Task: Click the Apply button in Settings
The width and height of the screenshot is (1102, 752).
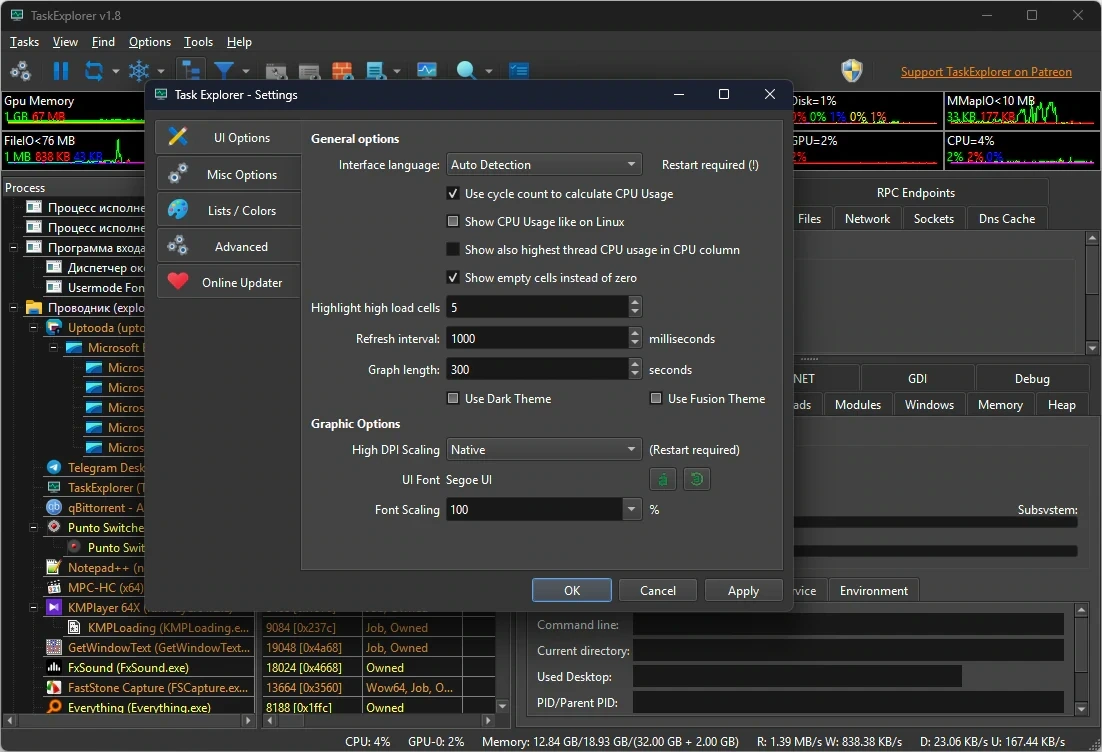Action: pyautogui.click(x=744, y=590)
